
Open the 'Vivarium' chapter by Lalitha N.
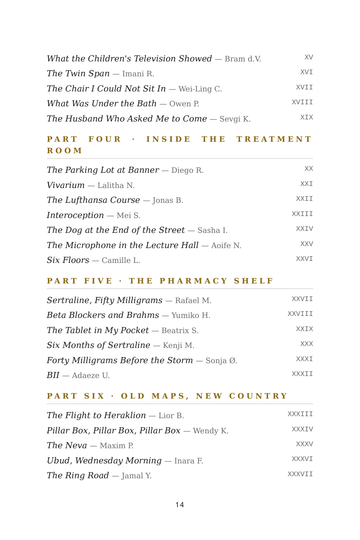click(180, 185)
